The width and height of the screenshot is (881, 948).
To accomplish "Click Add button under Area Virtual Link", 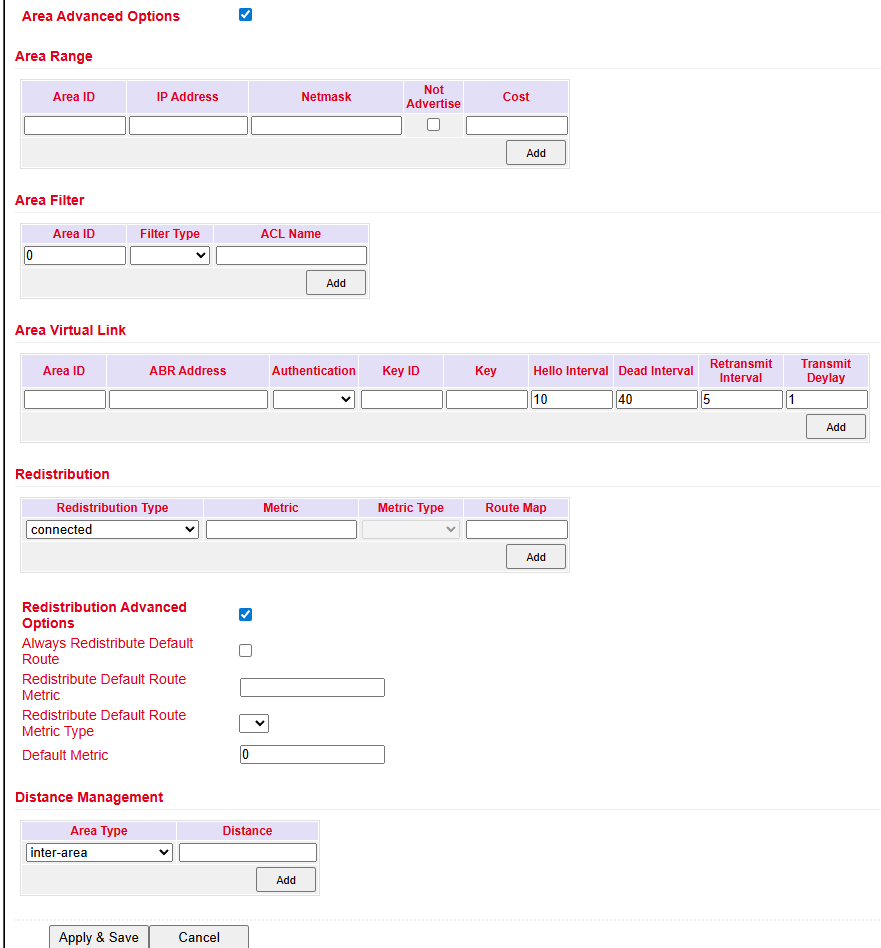I will pyautogui.click(x=836, y=427).
